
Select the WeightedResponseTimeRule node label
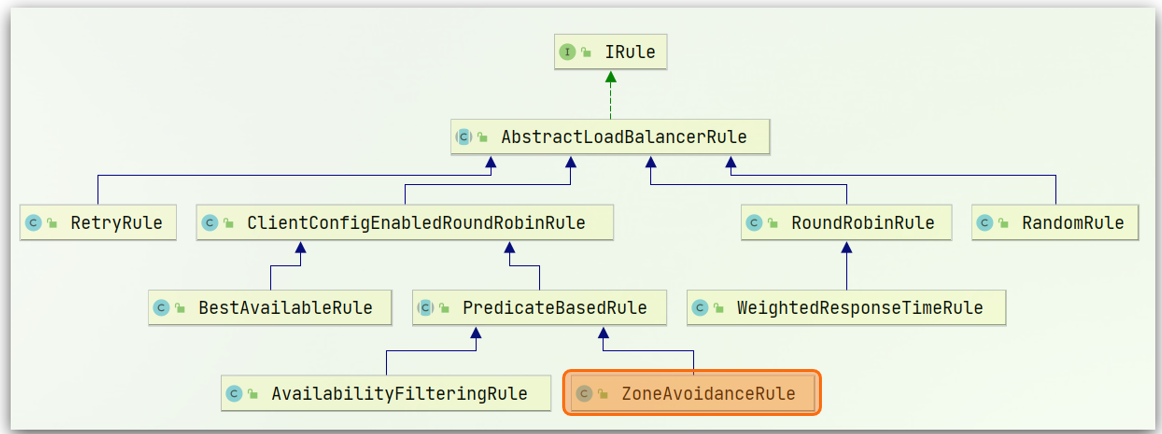pyautogui.click(x=859, y=308)
